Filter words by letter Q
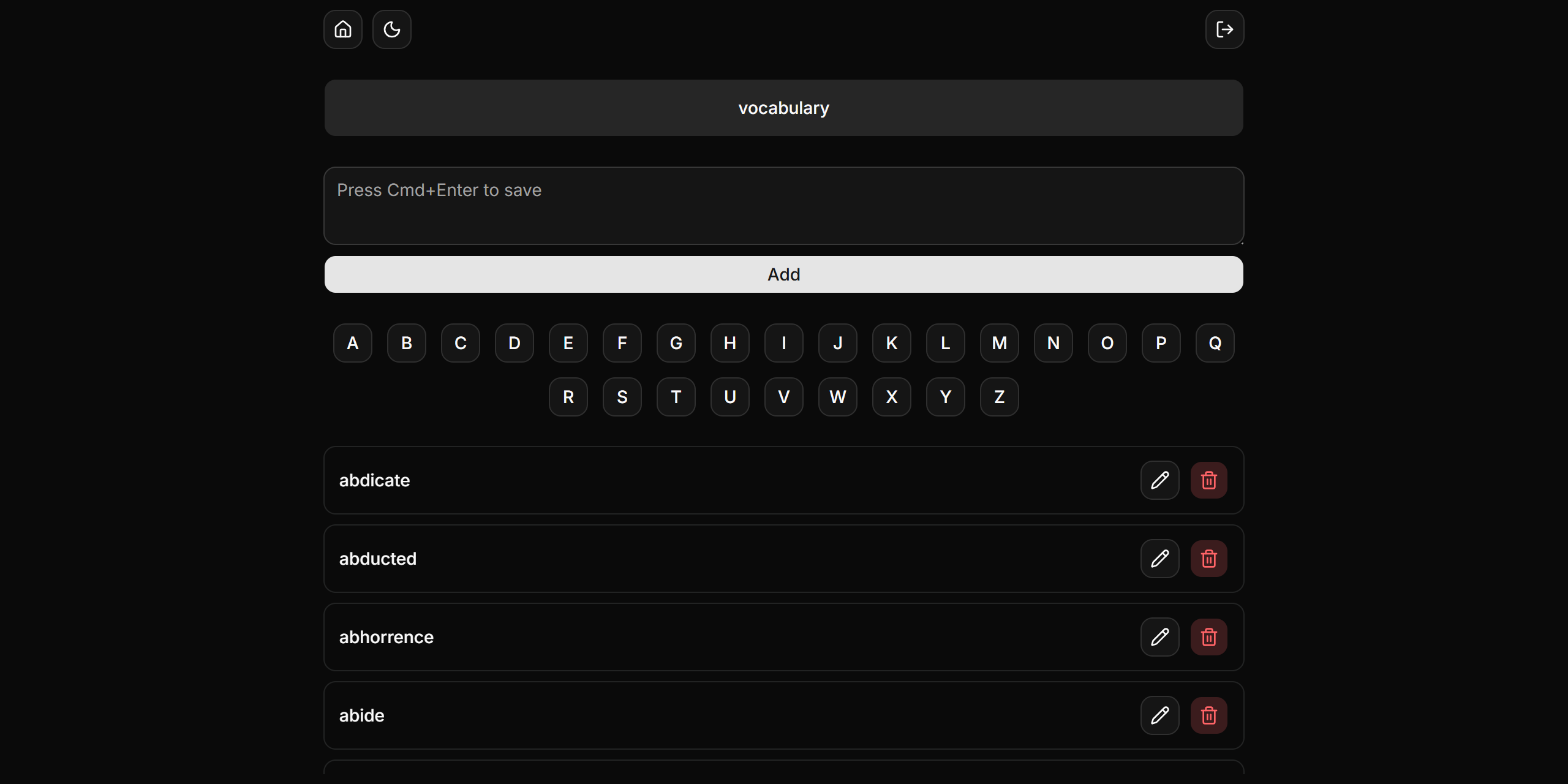The height and width of the screenshot is (784, 1568). click(x=1215, y=343)
